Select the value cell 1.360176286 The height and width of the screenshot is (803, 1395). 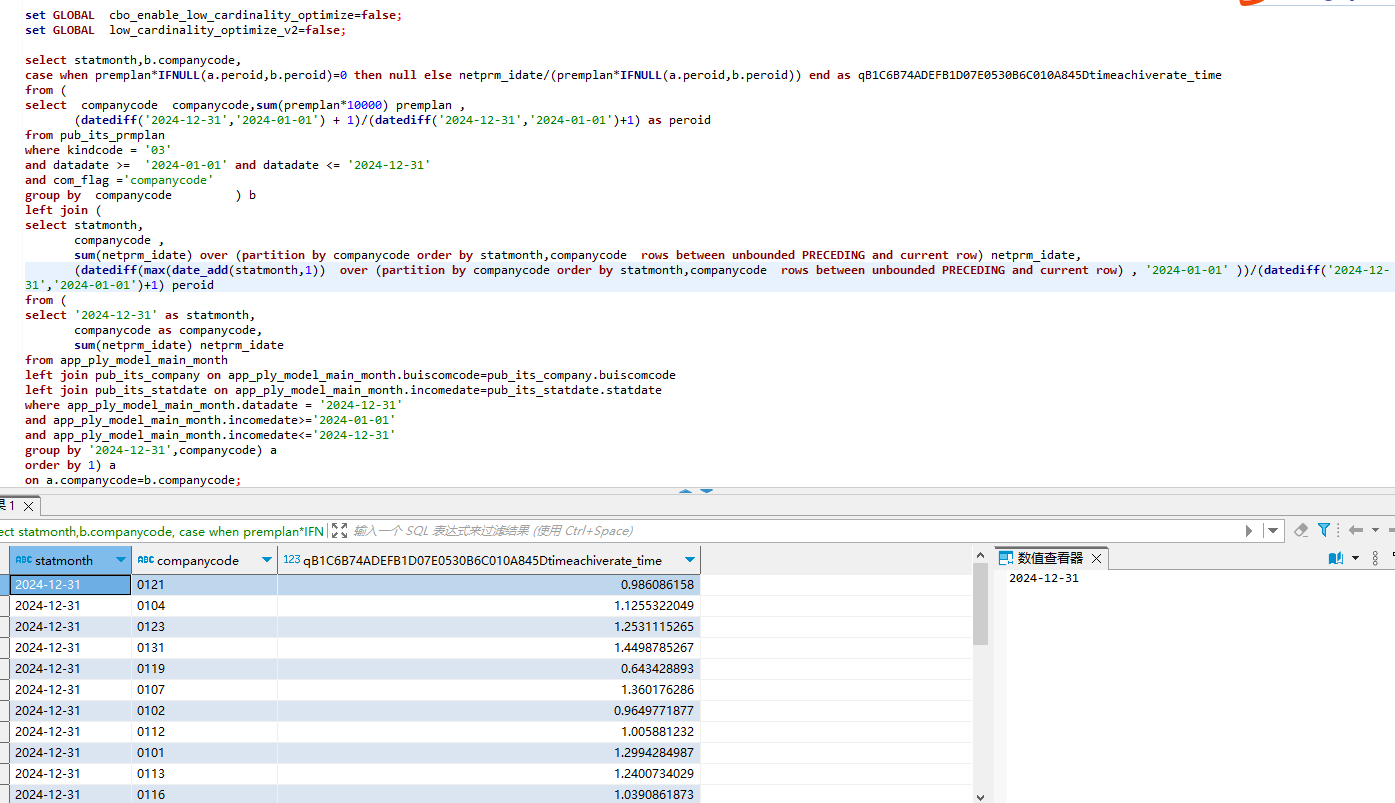[489, 690]
